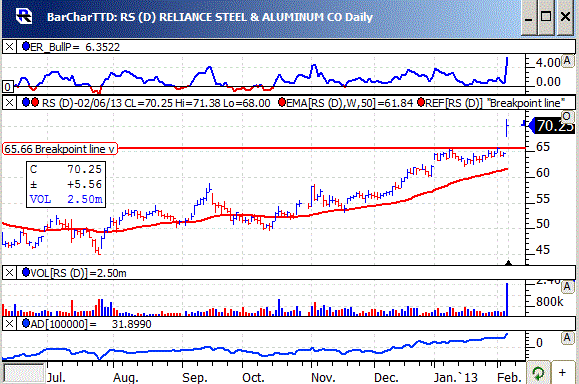
Task: Click the 70.25 current price marker
Action: point(552,126)
